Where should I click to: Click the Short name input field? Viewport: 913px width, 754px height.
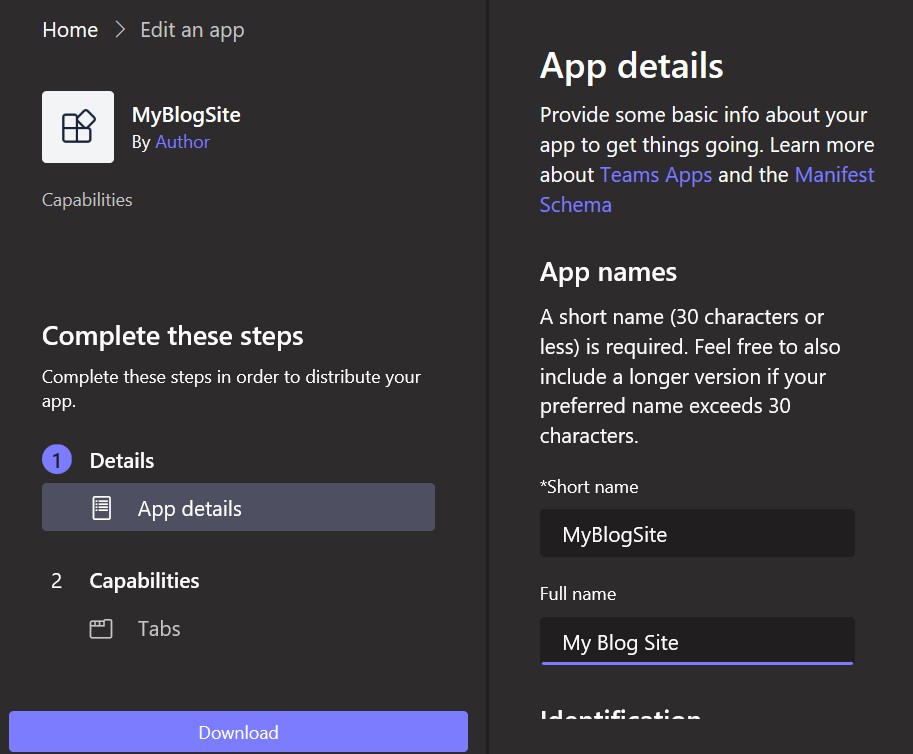point(697,533)
